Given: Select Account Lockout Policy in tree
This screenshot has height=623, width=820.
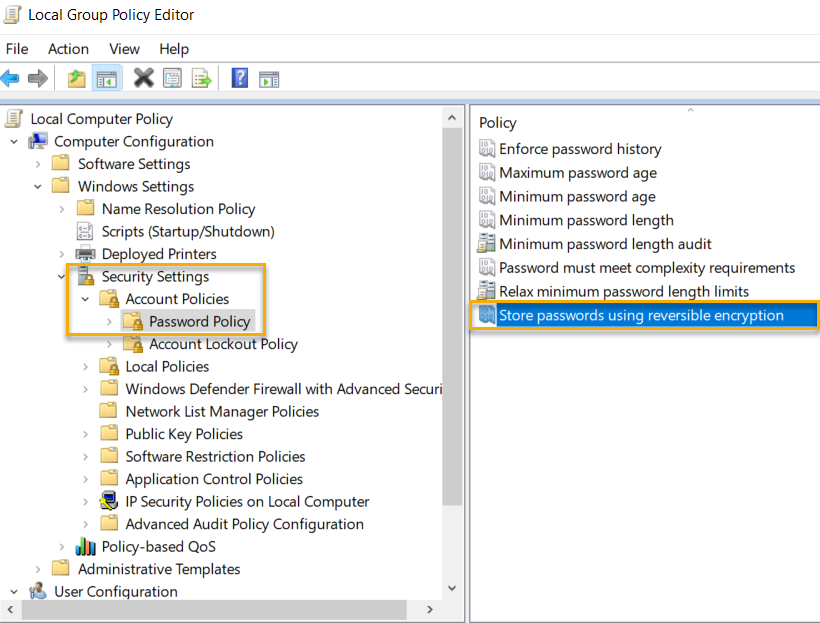Looking at the screenshot, I should [x=223, y=344].
